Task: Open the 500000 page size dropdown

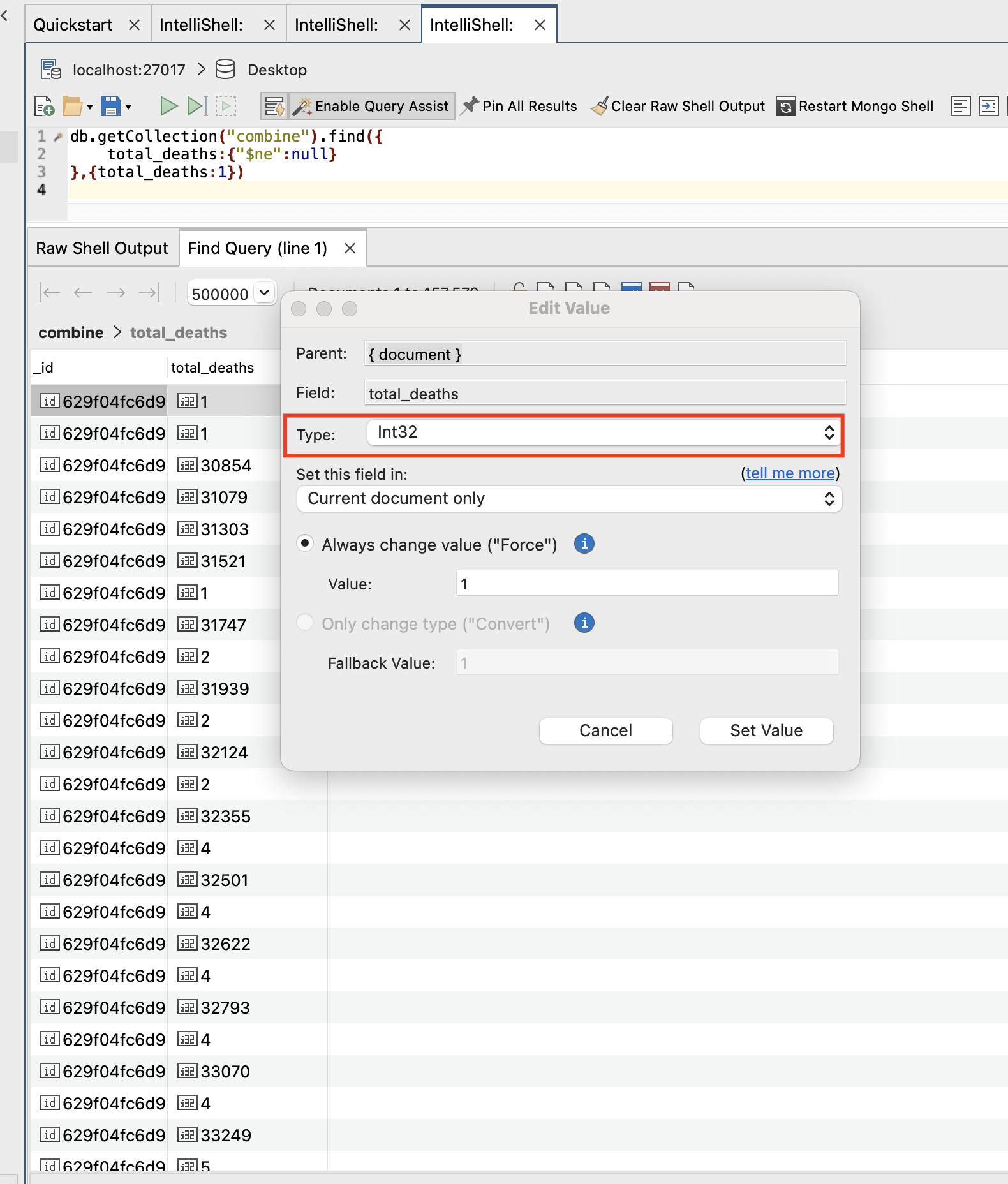Action: (x=232, y=293)
